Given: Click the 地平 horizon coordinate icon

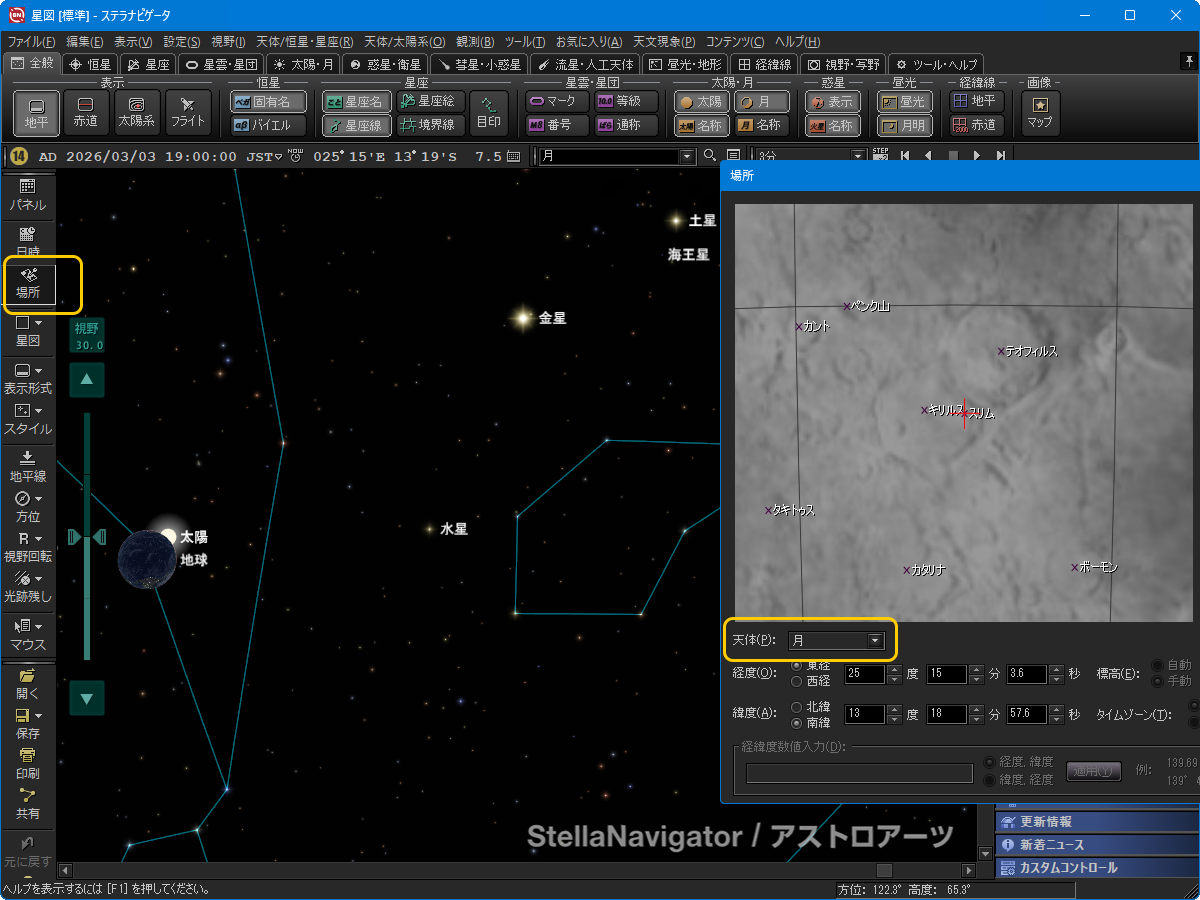Looking at the screenshot, I should [36, 112].
